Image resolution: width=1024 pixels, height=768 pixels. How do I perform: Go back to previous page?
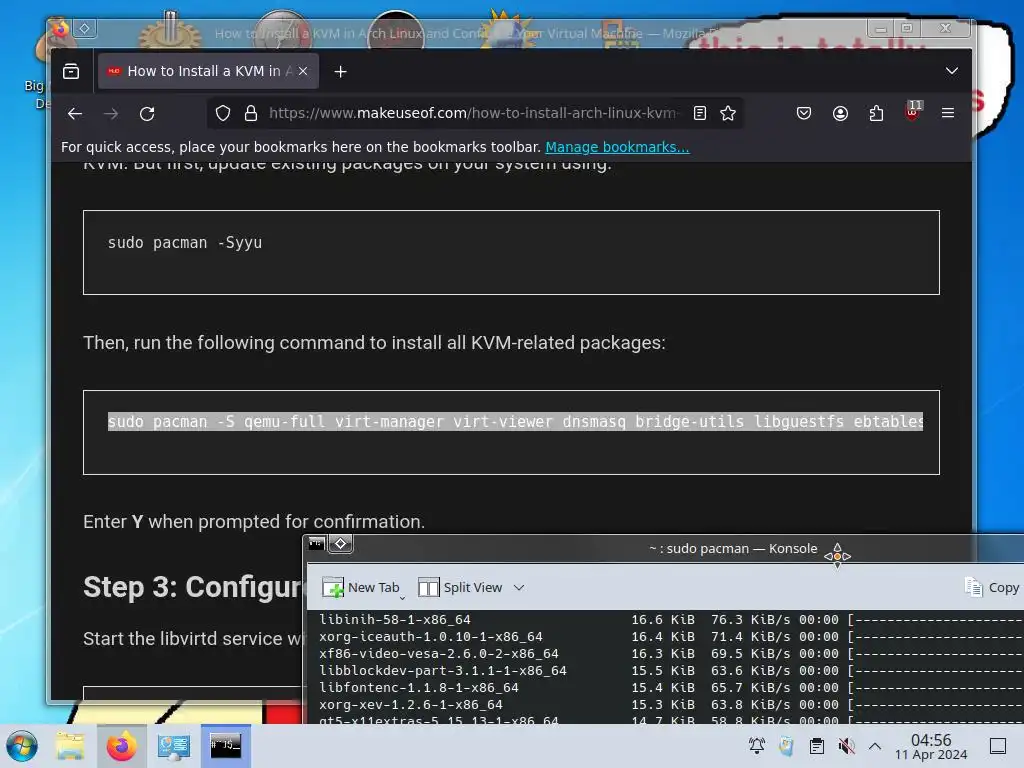coord(75,114)
